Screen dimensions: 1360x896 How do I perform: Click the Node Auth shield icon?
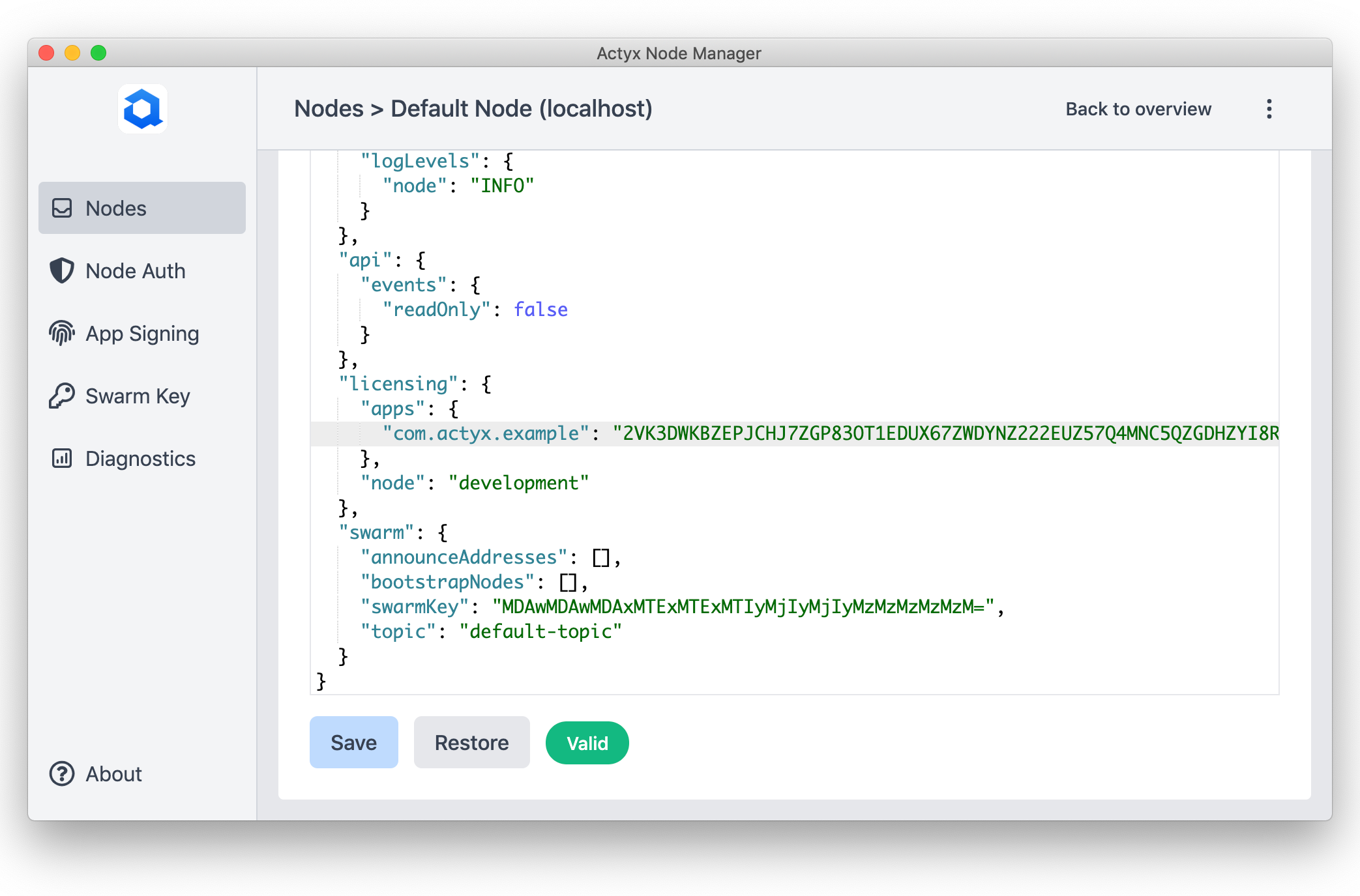62,270
